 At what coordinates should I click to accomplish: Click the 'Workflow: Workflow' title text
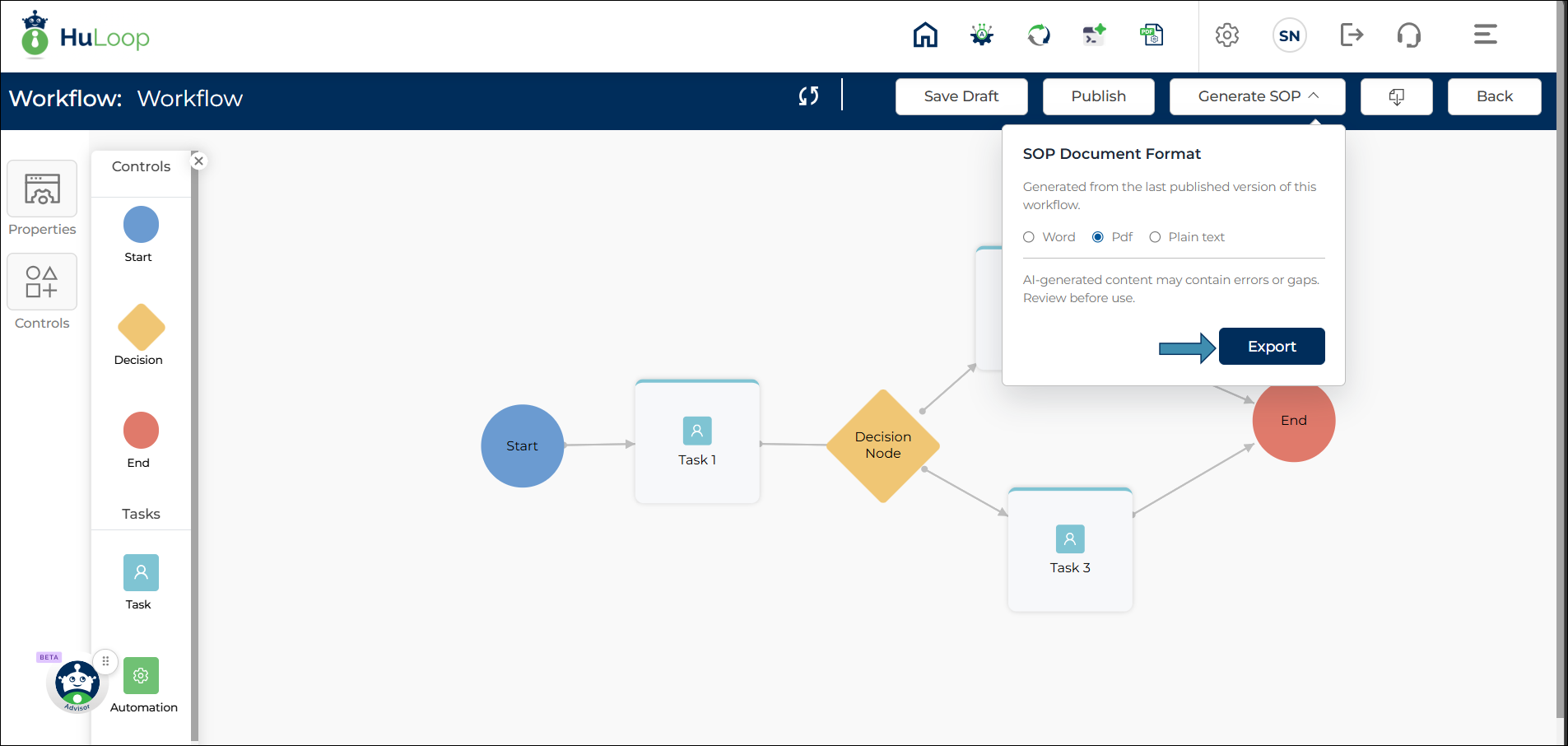(126, 99)
